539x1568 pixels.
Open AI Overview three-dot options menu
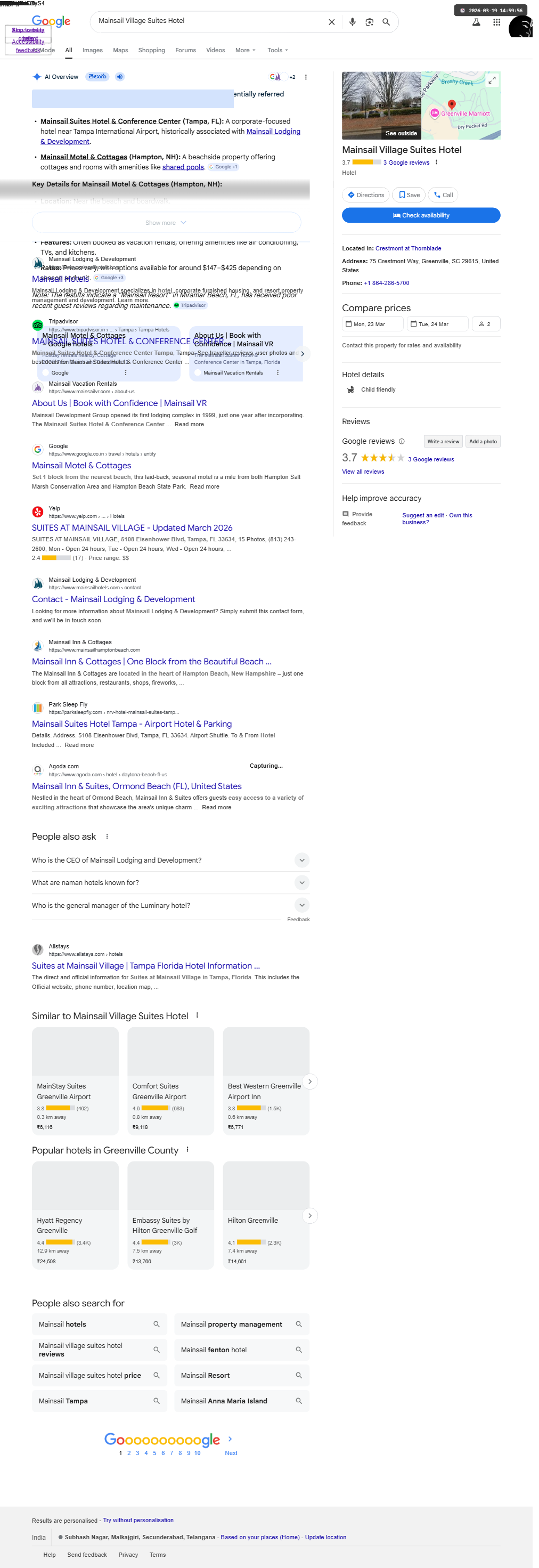tap(305, 77)
